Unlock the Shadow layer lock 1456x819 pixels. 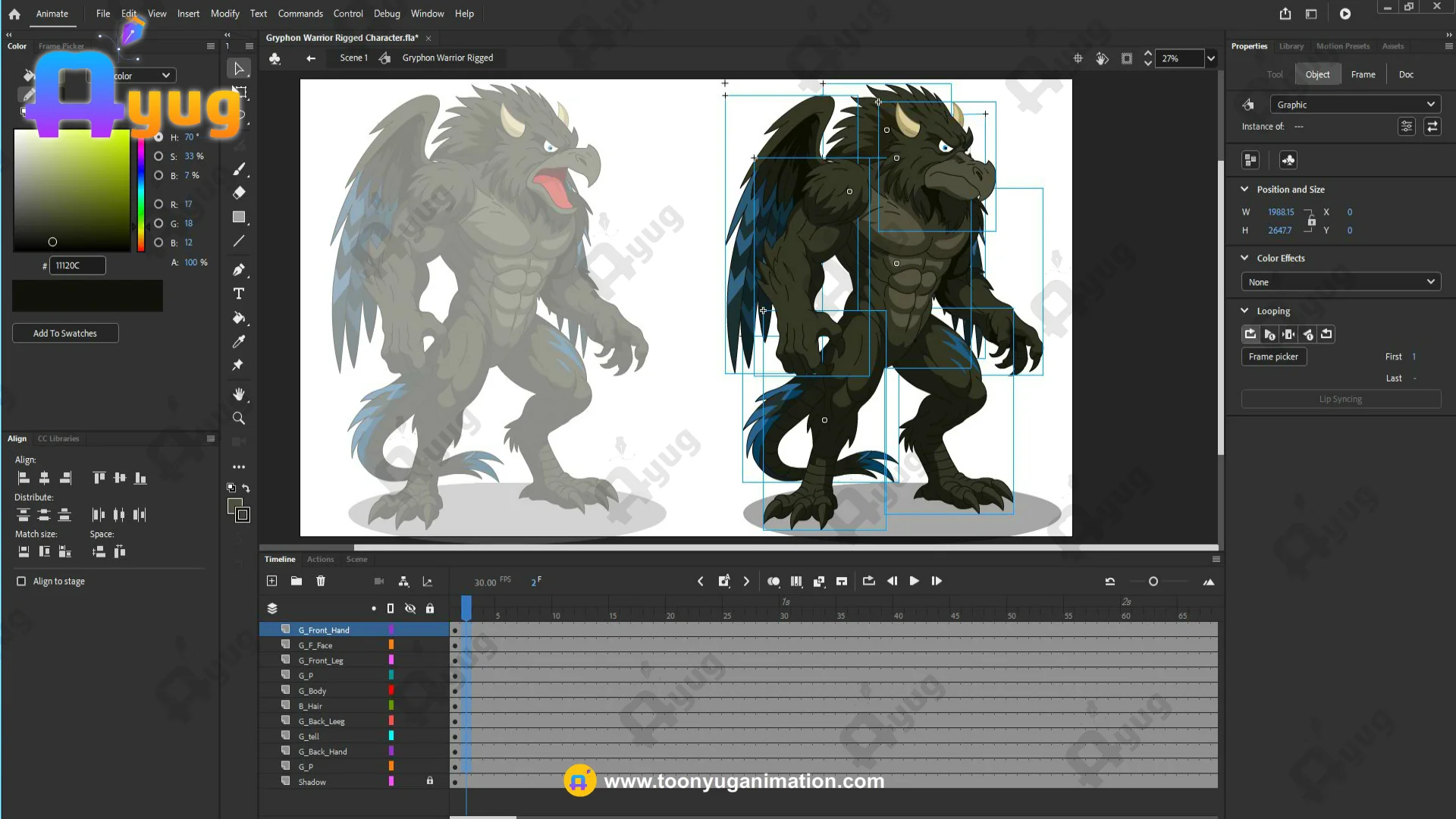coord(430,781)
